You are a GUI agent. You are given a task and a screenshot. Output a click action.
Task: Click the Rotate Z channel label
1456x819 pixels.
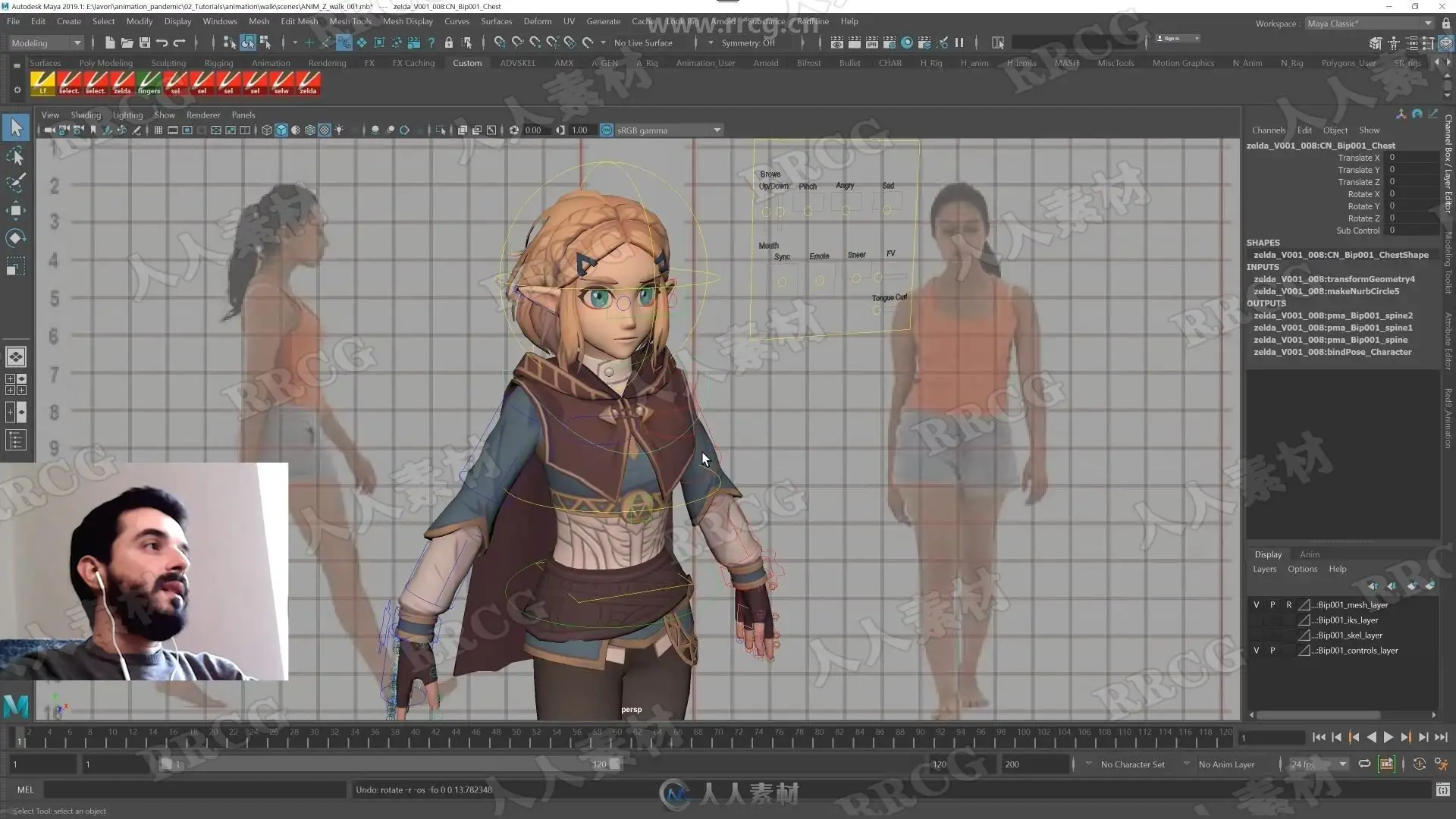[x=1363, y=218]
